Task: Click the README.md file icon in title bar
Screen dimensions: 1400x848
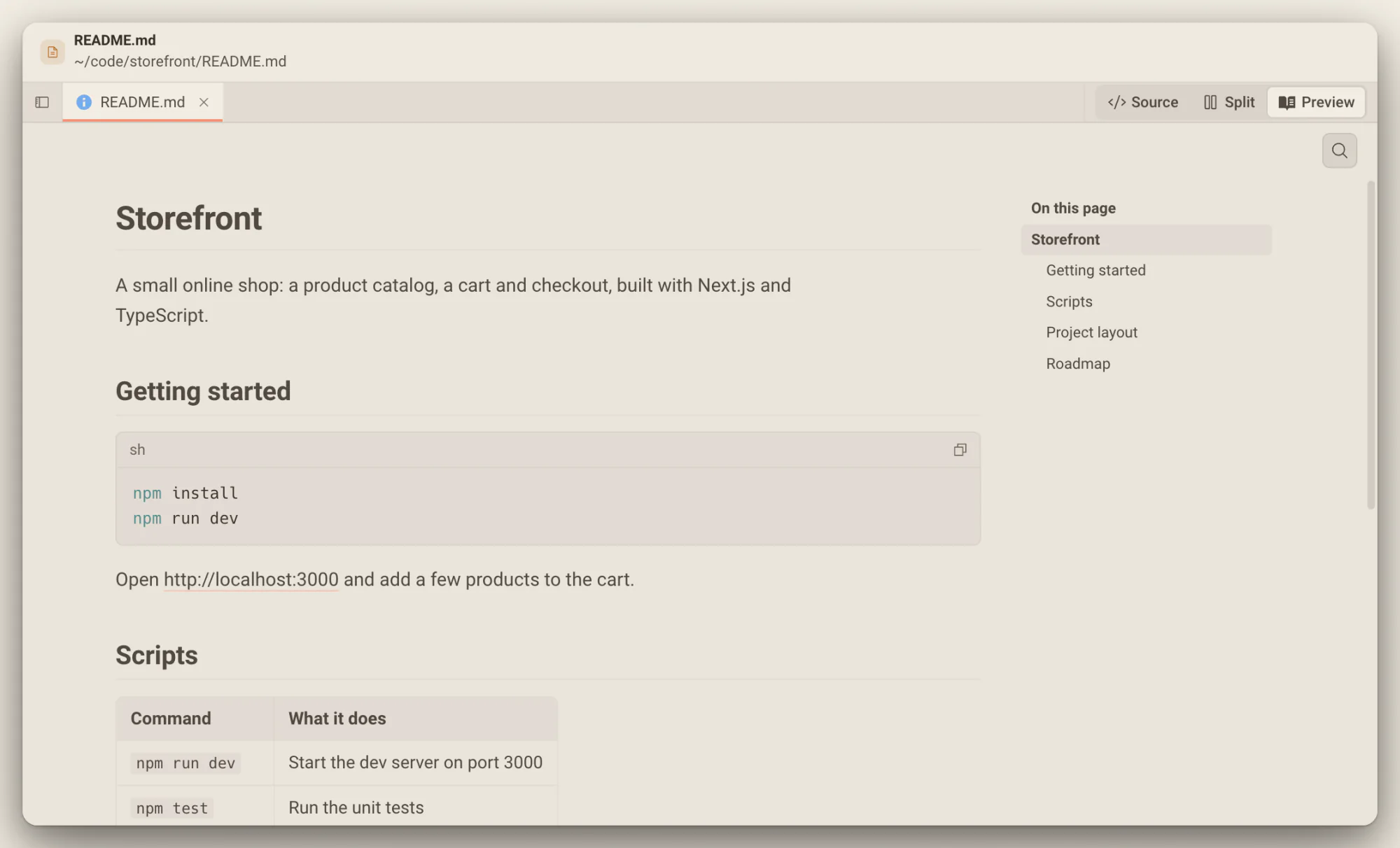Action: click(x=52, y=52)
